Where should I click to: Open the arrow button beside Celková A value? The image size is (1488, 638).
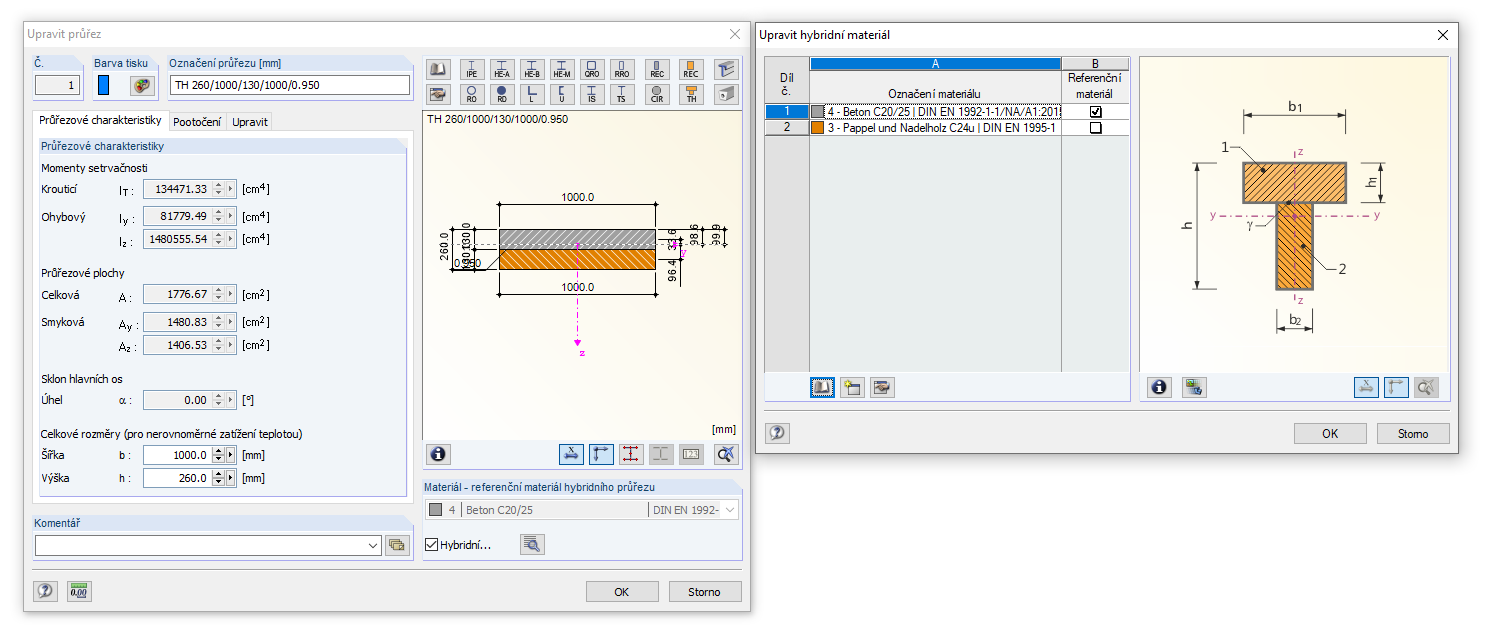point(232,295)
